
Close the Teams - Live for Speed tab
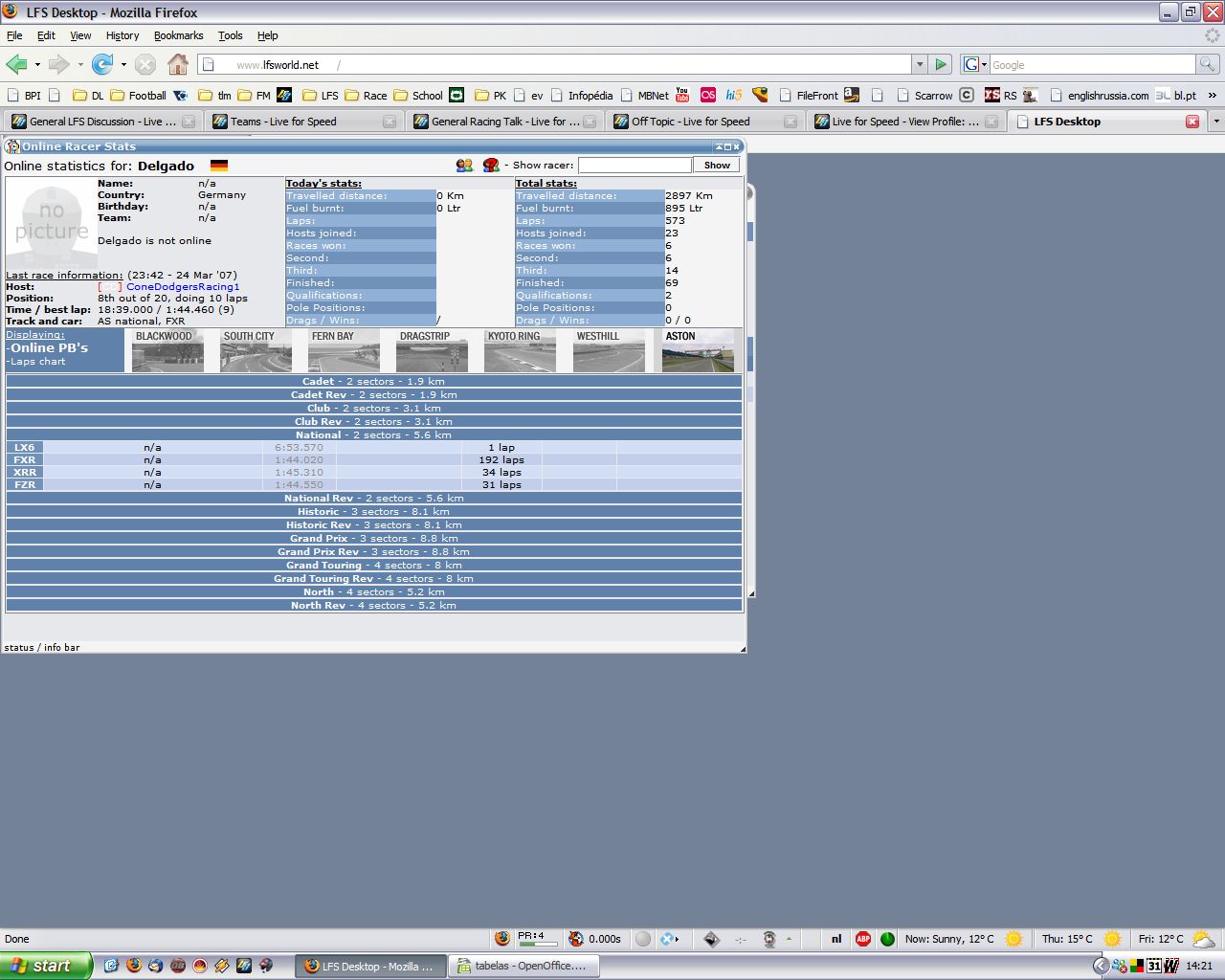click(x=390, y=122)
